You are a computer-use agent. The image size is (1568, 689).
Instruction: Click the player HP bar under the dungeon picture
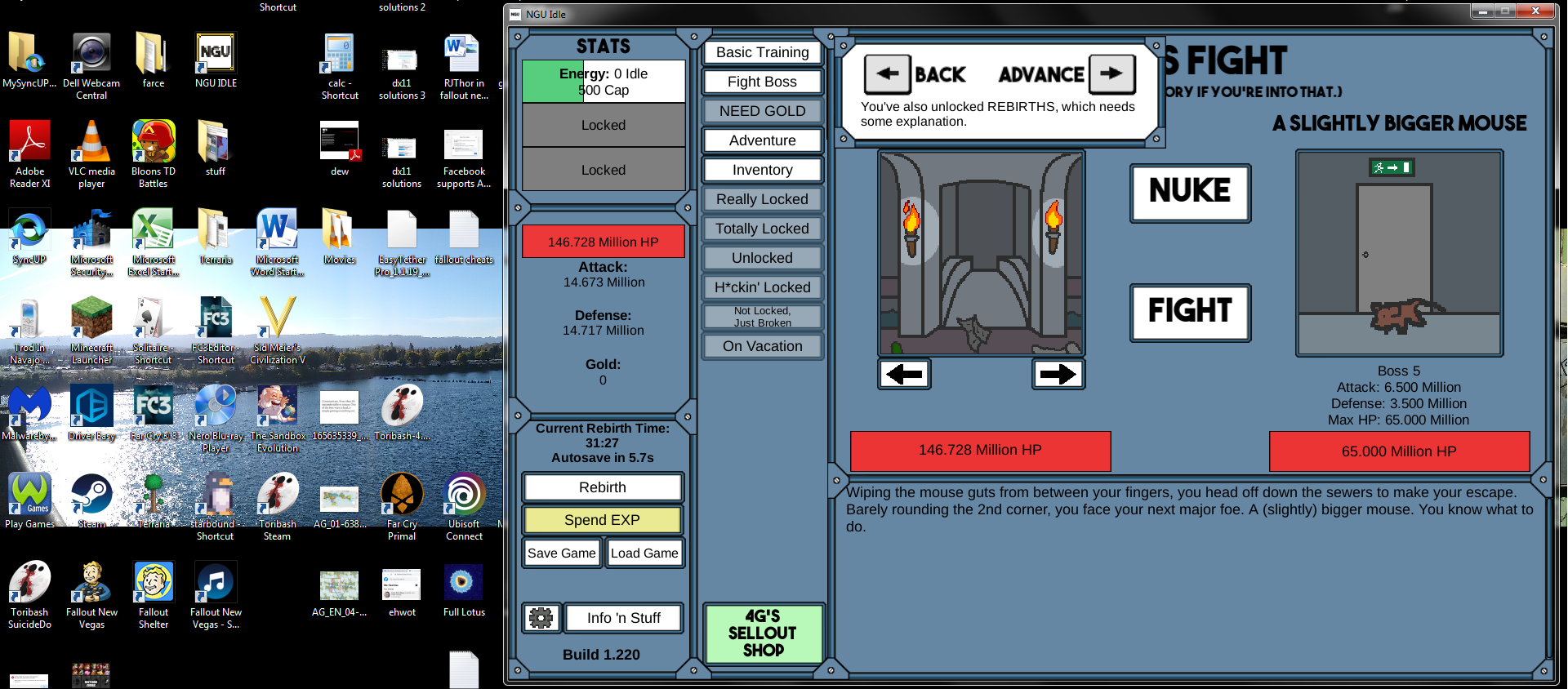(980, 451)
